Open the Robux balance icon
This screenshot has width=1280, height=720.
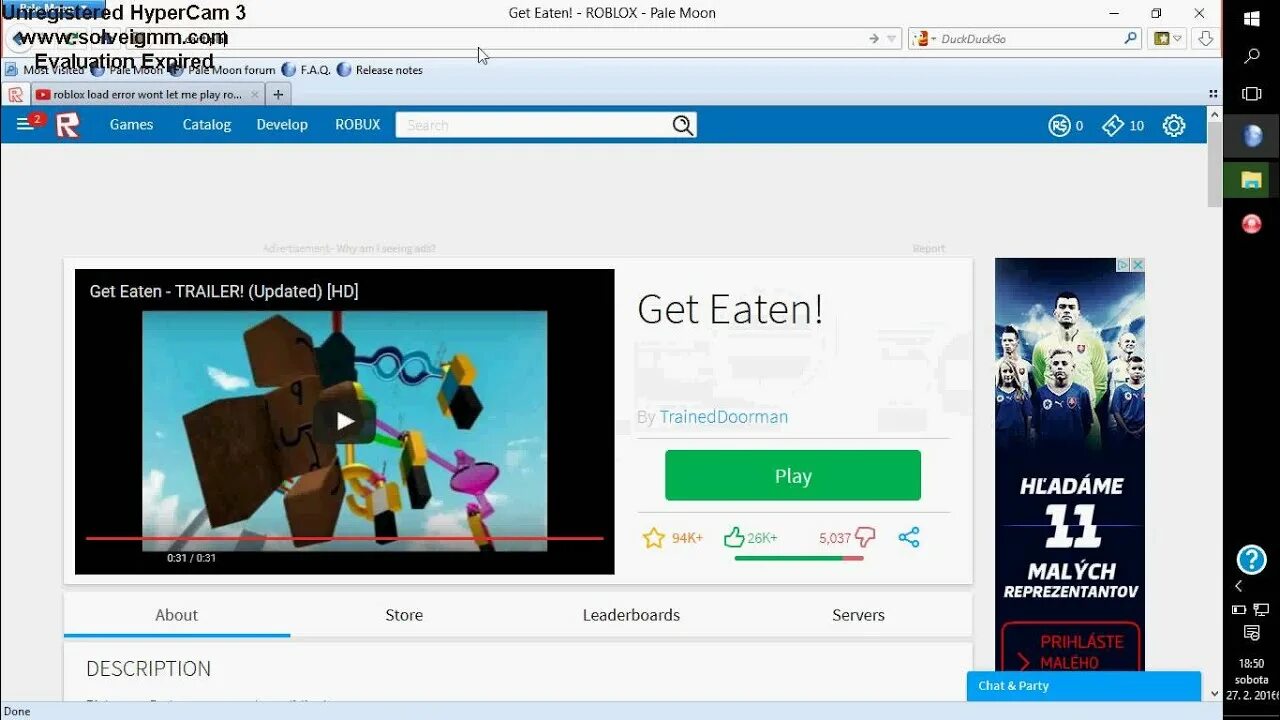[1060, 125]
